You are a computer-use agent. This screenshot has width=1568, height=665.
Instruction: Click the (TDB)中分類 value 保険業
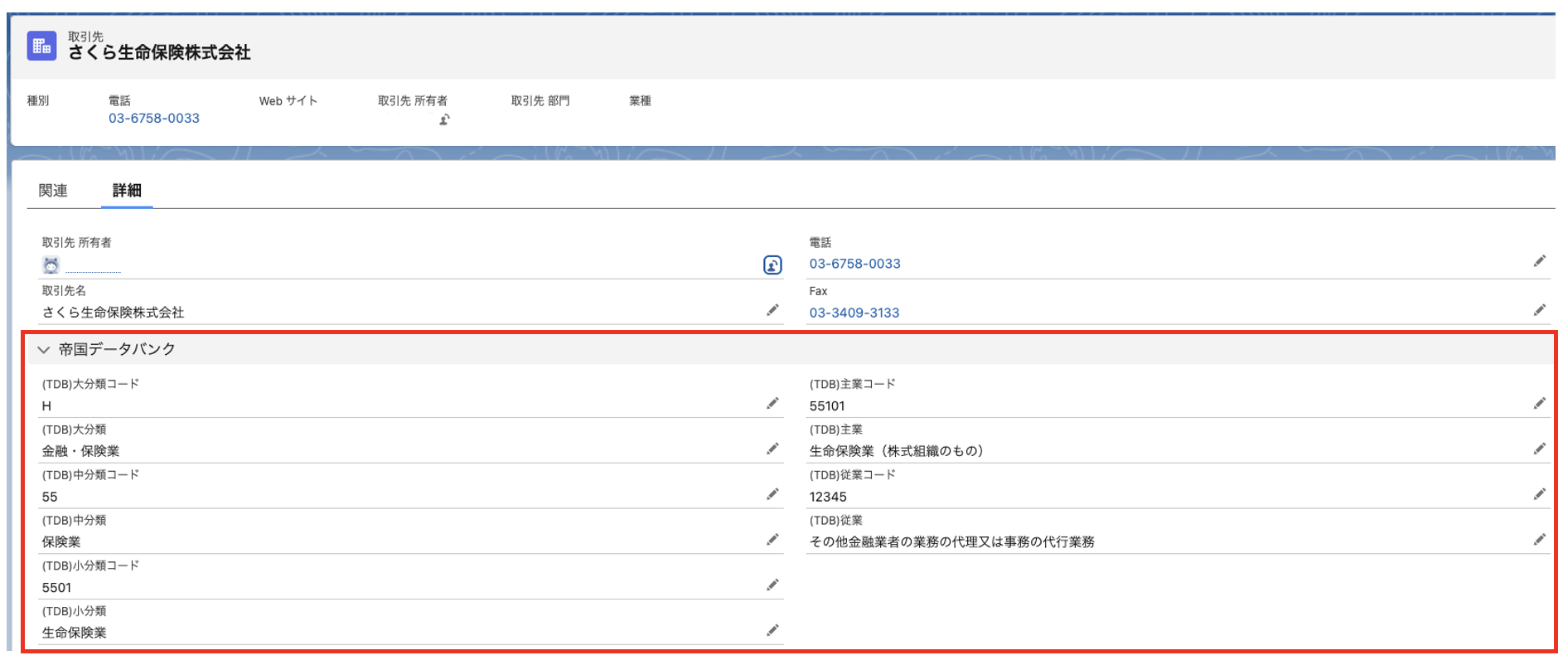pos(61,542)
